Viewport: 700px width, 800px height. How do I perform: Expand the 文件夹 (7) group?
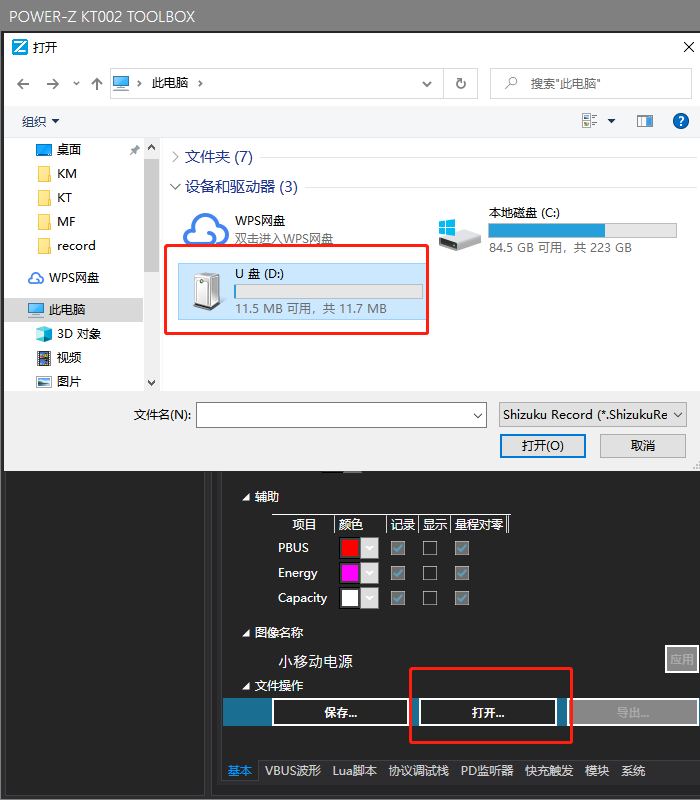click(175, 157)
